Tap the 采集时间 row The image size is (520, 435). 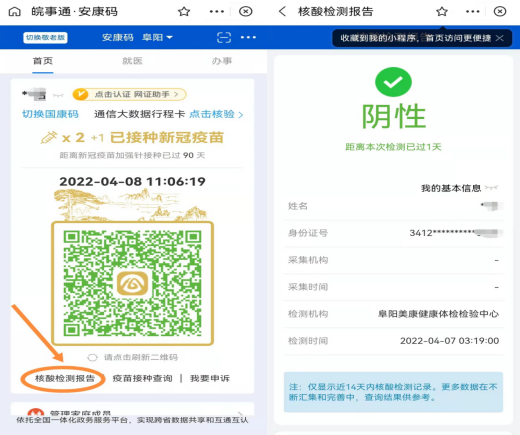[x=393, y=287]
